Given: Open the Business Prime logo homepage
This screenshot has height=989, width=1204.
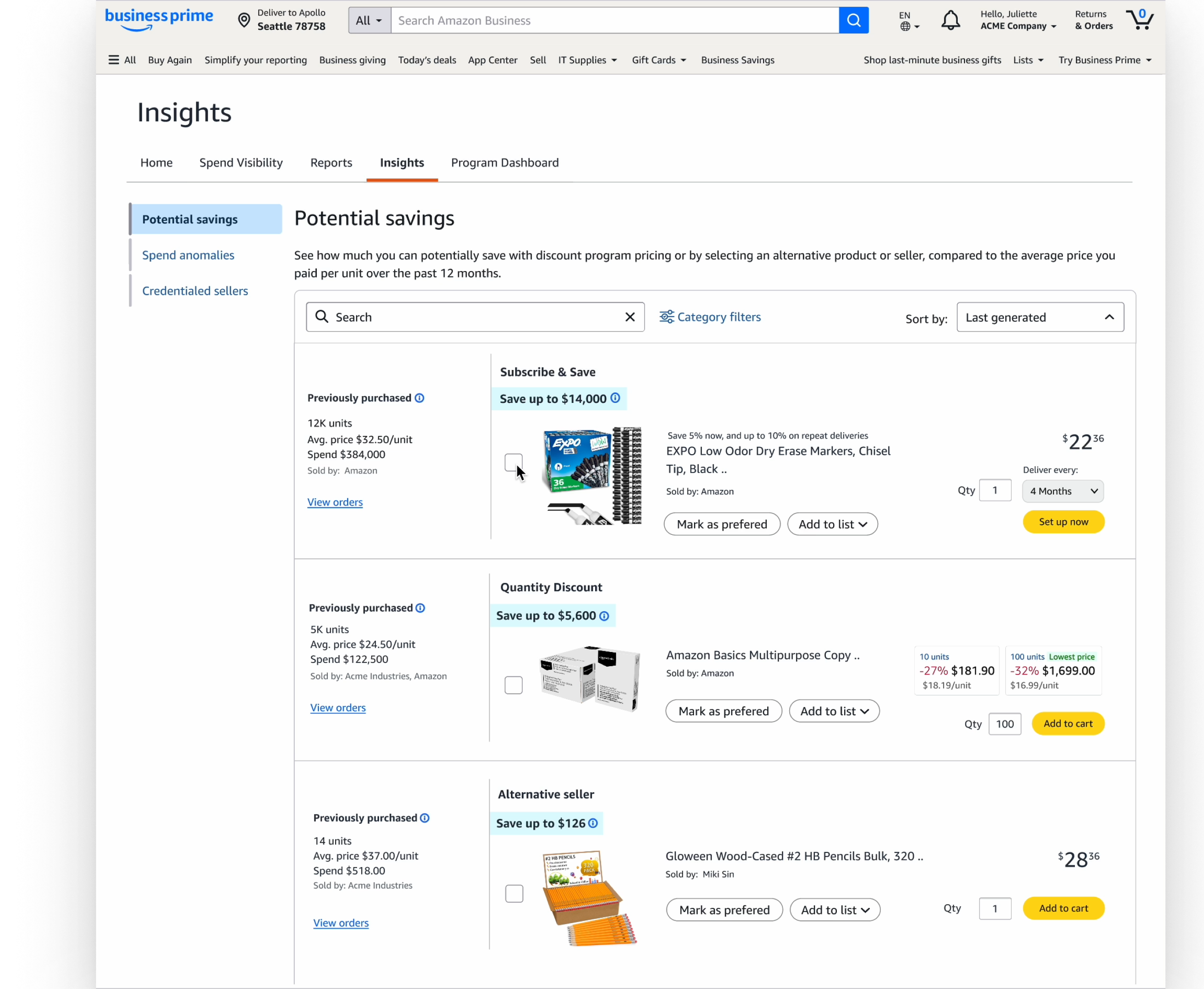Looking at the screenshot, I should point(159,20).
